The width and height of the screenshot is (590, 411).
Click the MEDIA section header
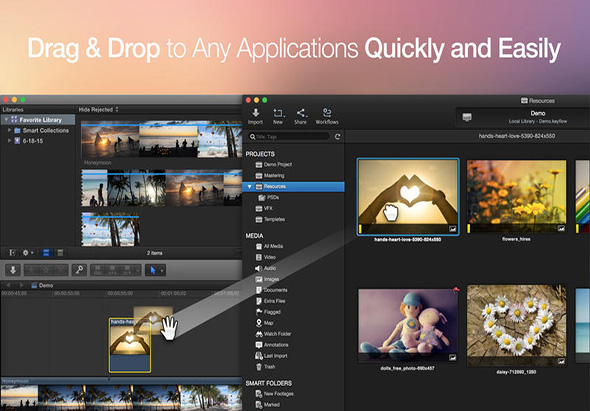tap(254, 236)
